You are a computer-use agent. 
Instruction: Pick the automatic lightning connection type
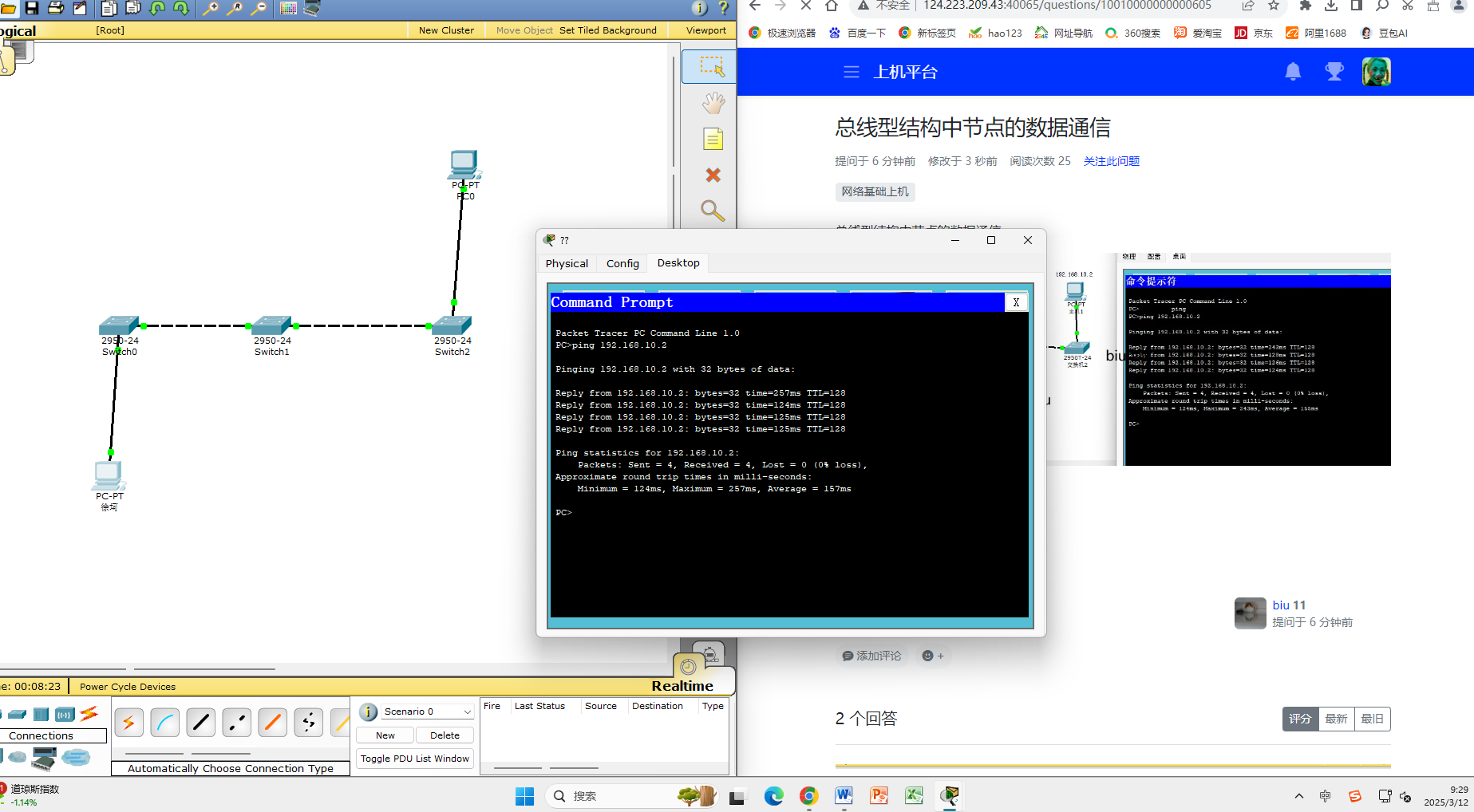[x=128, y=723]
